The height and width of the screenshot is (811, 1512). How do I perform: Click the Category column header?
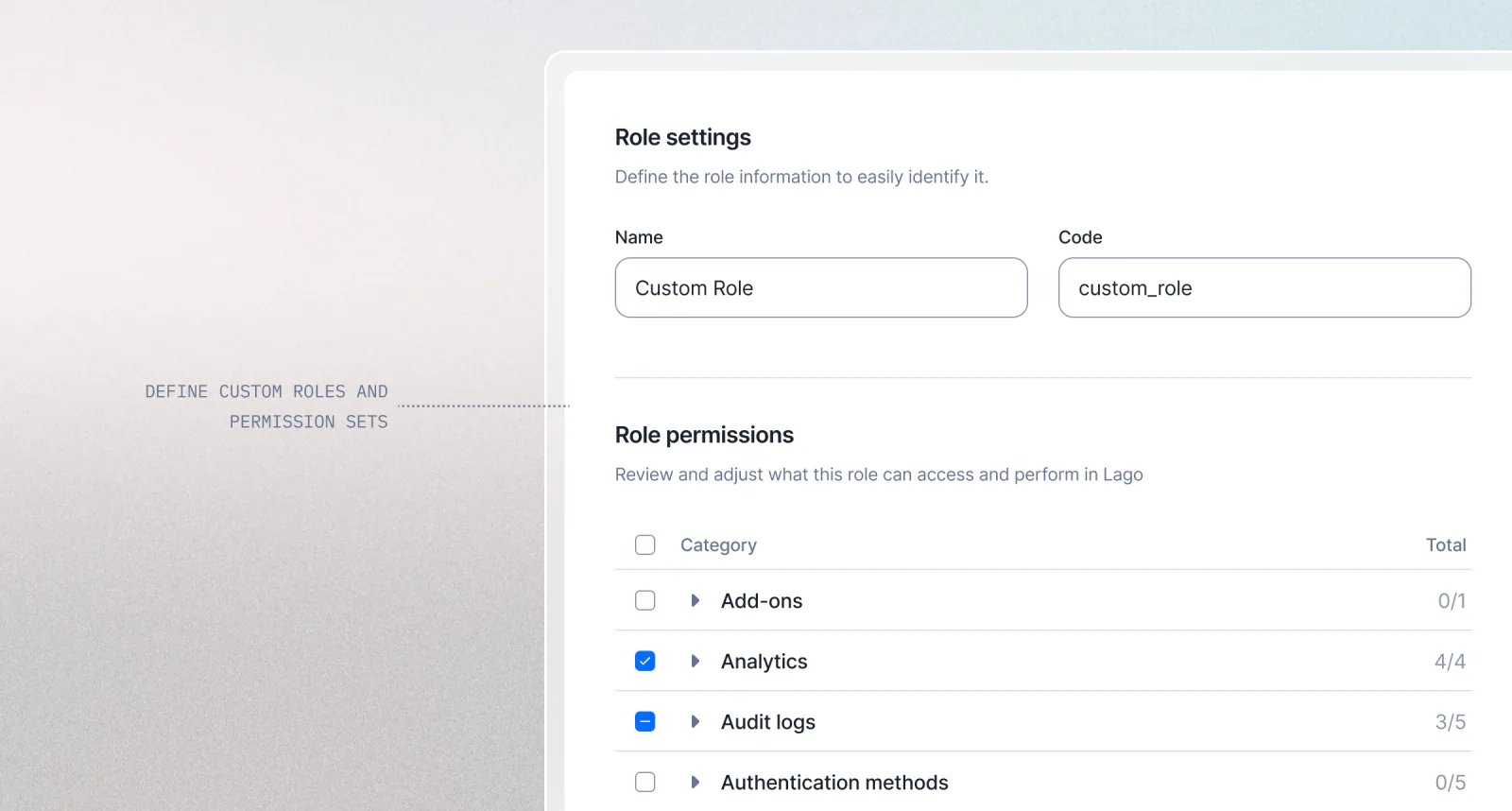click(x=718, y=545)
